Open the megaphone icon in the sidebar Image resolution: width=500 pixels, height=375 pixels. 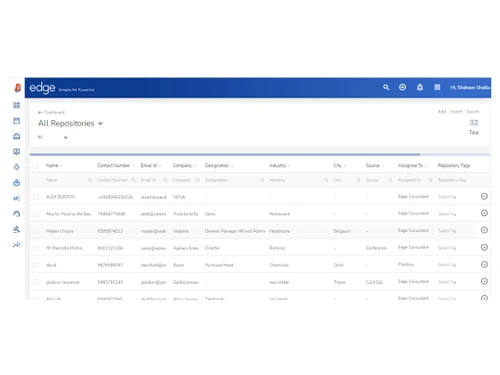17,198
